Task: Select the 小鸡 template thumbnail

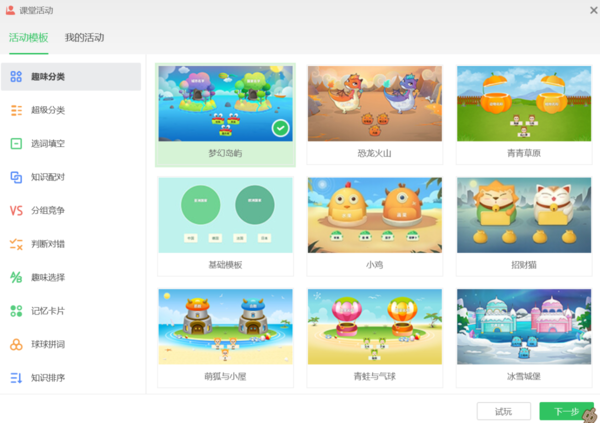Action: click(x=375, y=215)
